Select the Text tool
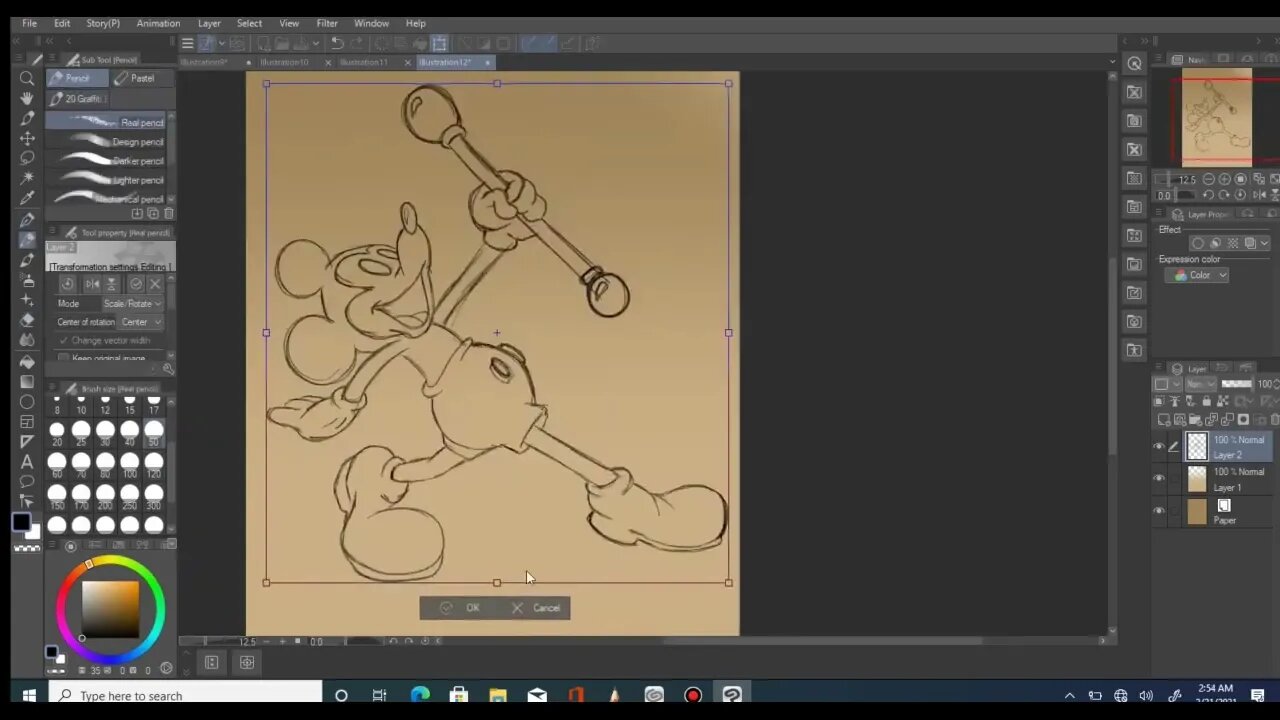The image size is (1280, 720). click(x=27, y=462)
